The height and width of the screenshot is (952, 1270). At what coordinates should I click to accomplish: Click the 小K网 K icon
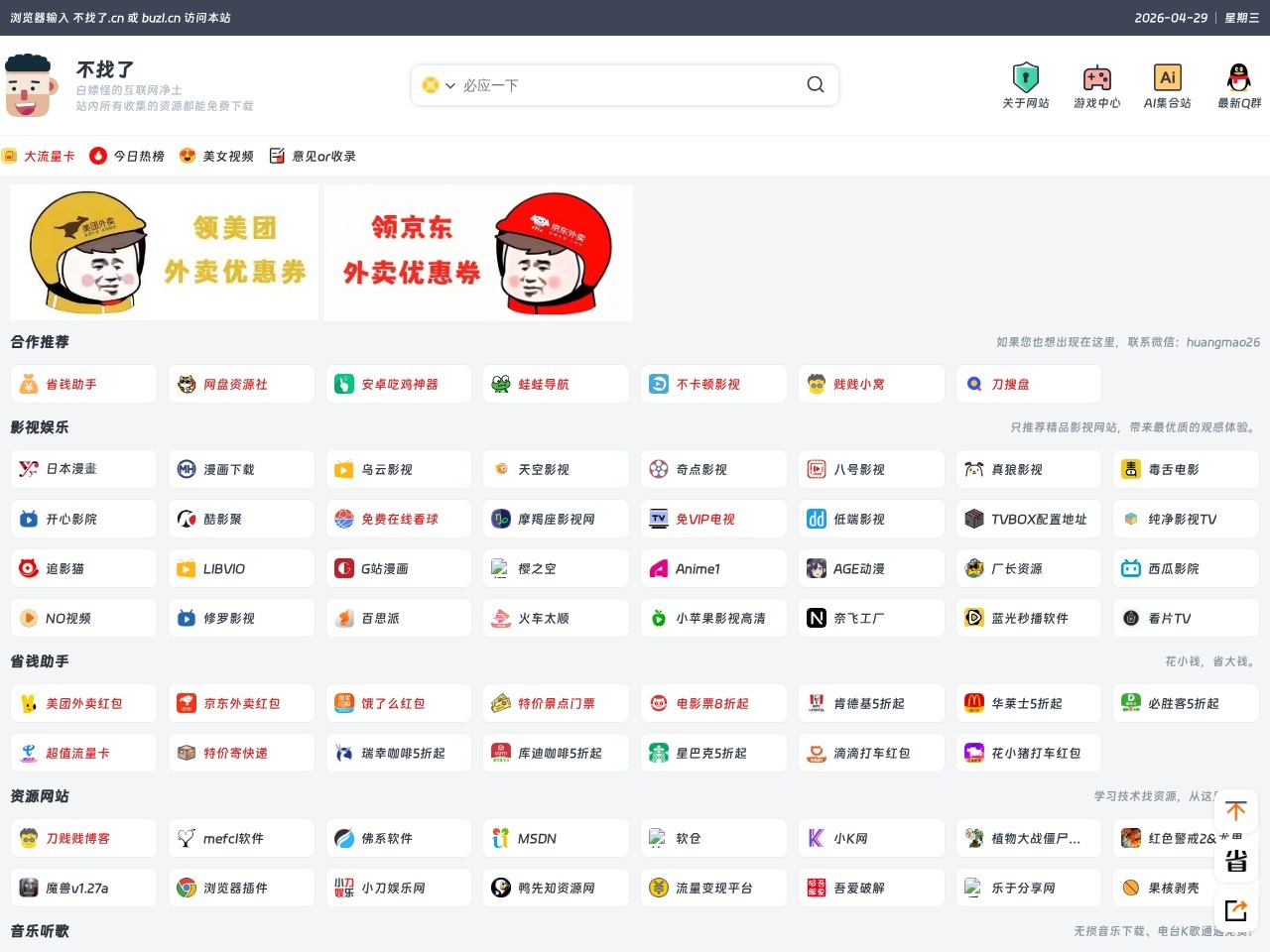817,839
